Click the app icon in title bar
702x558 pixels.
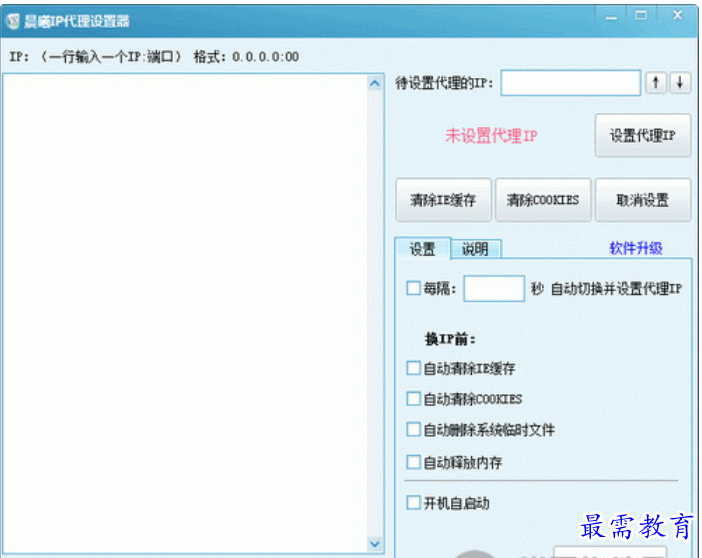(13, 21)
